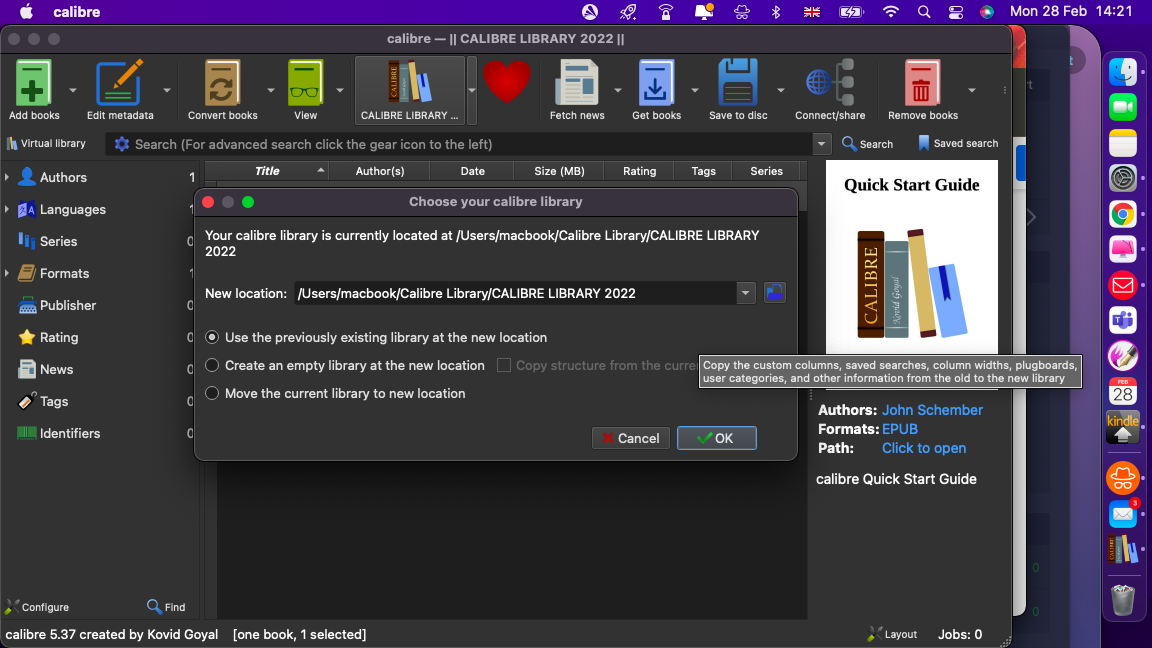Click Find in the Tag browser
Viewport: 1152px width, 648px height.
[166, 607]
